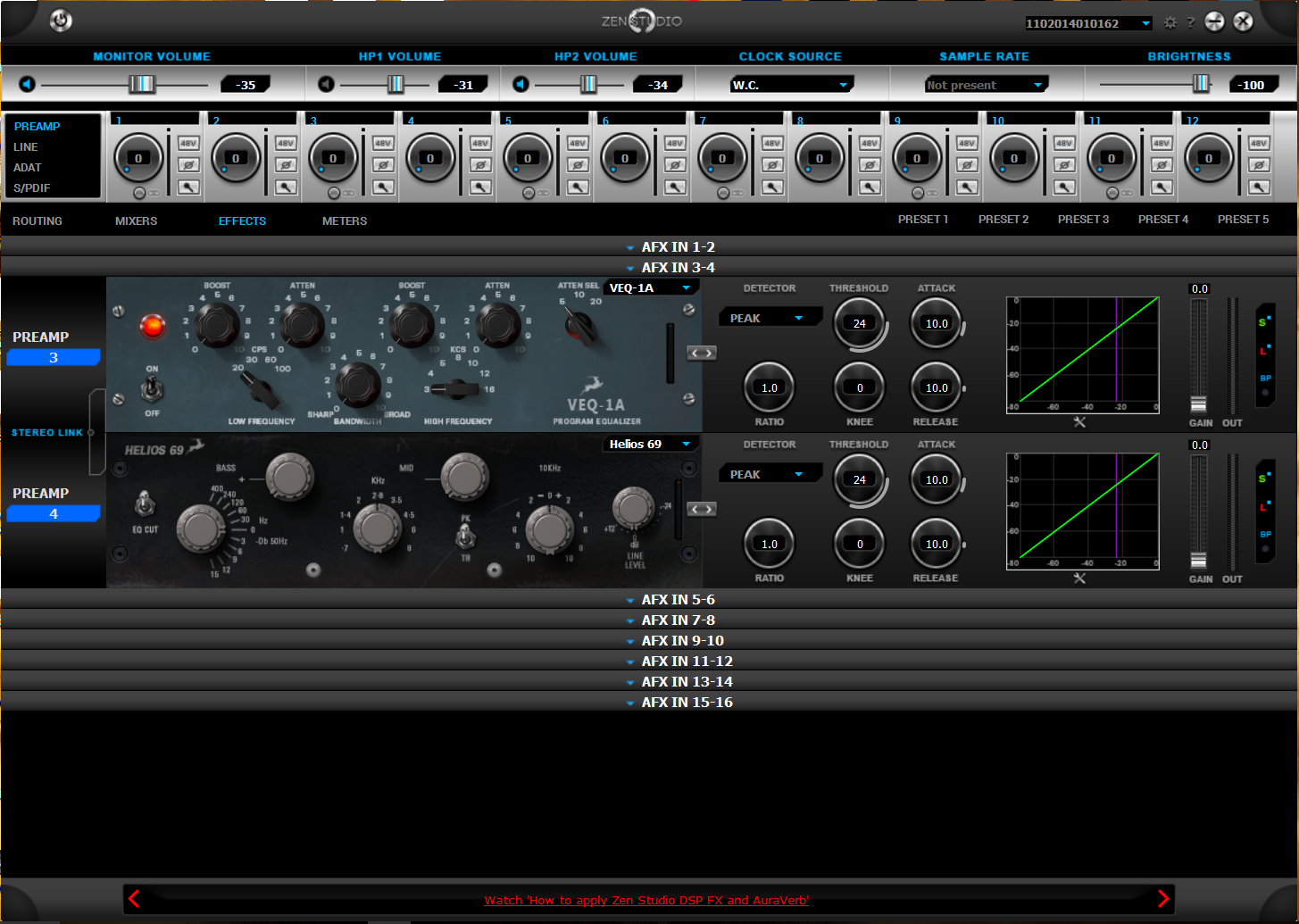
Task: Set Threshold value on the lower compressor
Action: [859, 479]
